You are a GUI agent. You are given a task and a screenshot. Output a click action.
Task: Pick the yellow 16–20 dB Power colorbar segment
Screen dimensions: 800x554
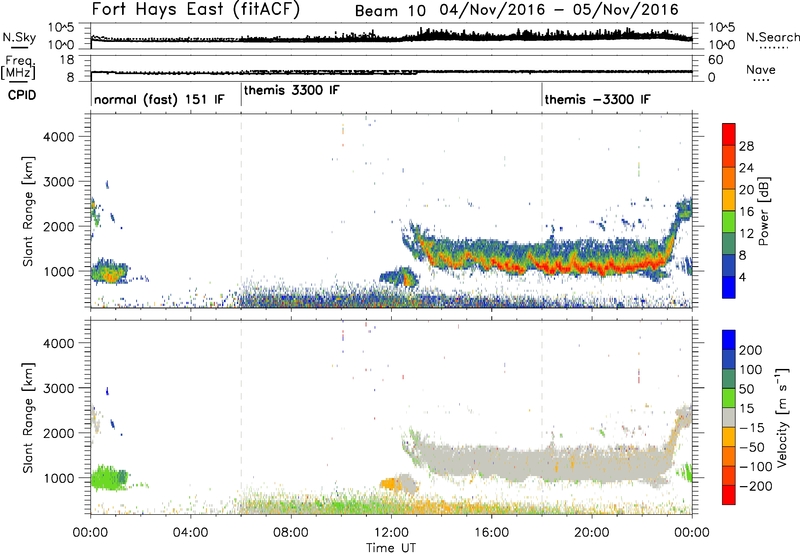[729, 200]
